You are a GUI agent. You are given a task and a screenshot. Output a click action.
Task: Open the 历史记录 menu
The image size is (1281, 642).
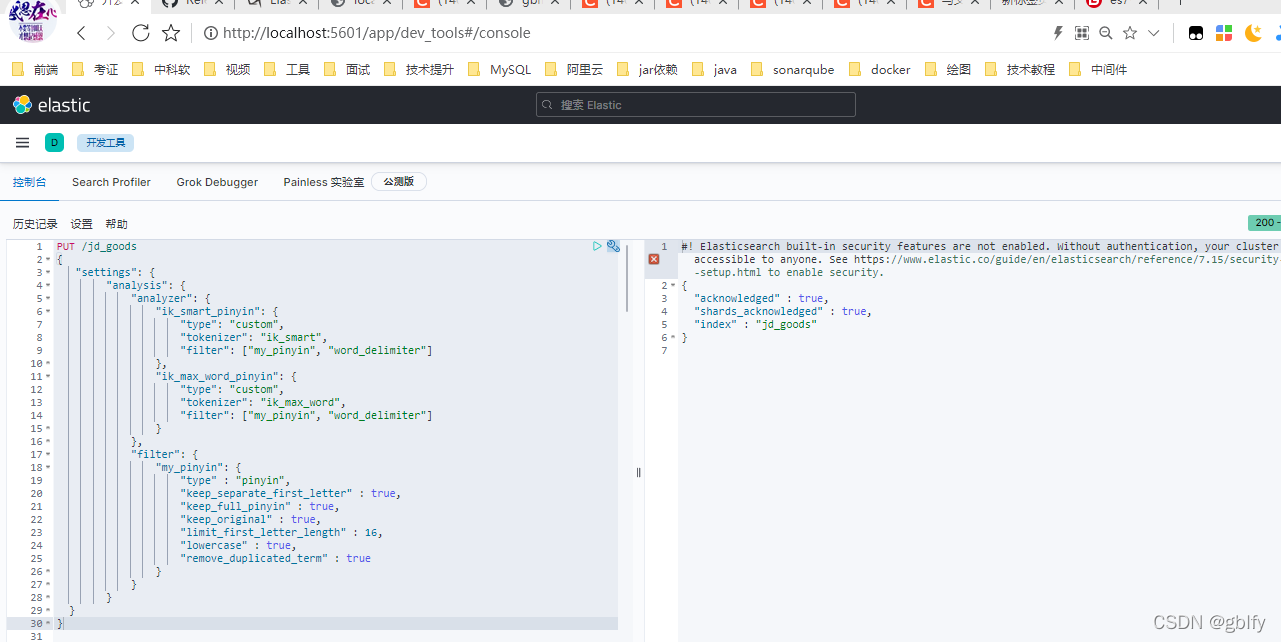coord(35,224)
